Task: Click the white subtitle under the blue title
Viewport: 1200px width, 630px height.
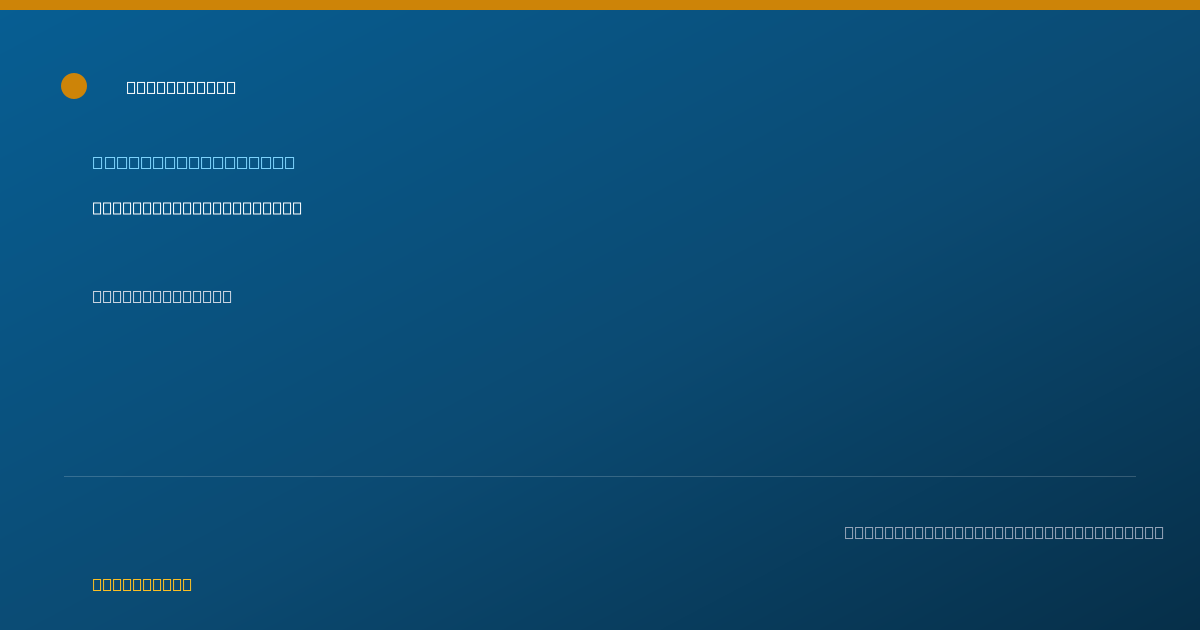Action: click(x=197, y=208)
